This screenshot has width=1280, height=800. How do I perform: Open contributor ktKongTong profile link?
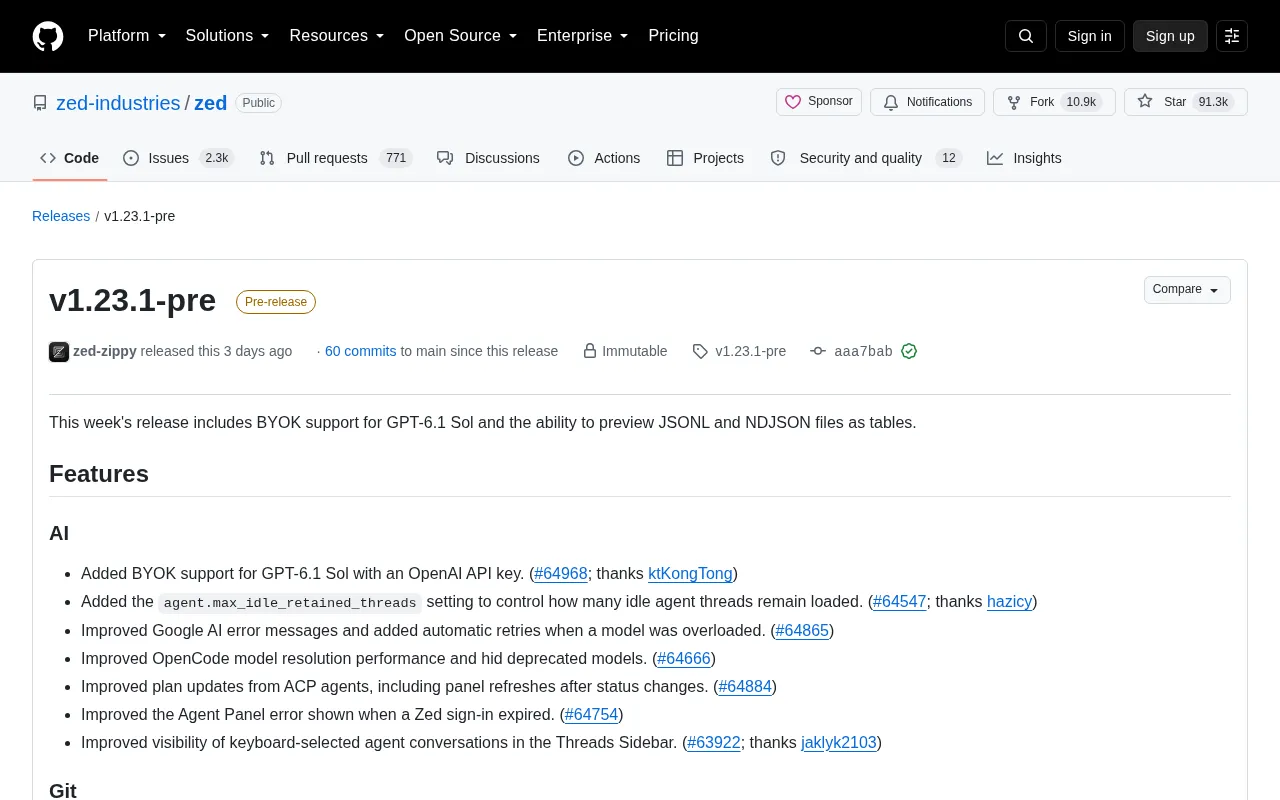pos(690,574)
